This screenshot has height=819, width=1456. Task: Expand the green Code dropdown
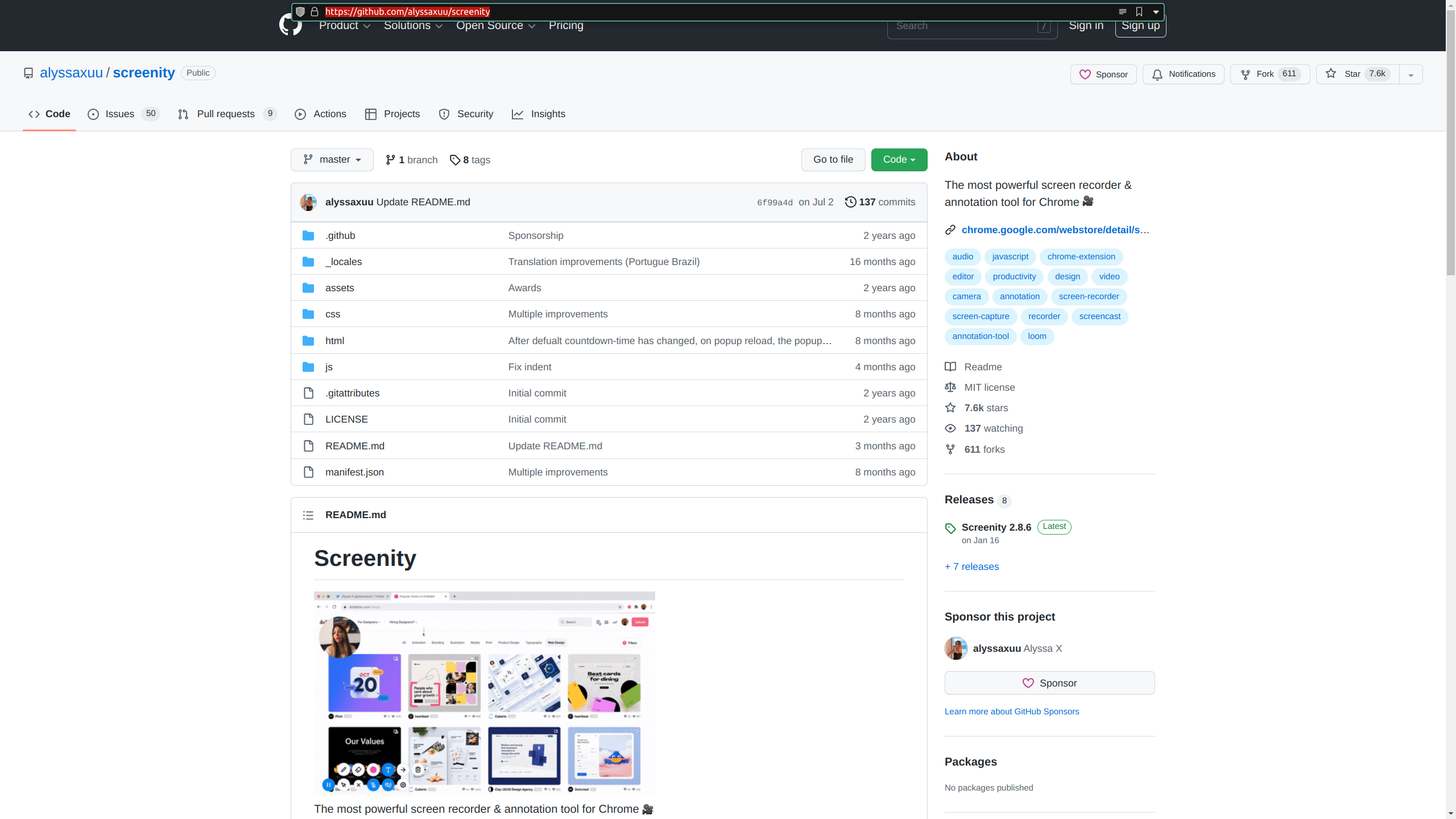[899, 160]
